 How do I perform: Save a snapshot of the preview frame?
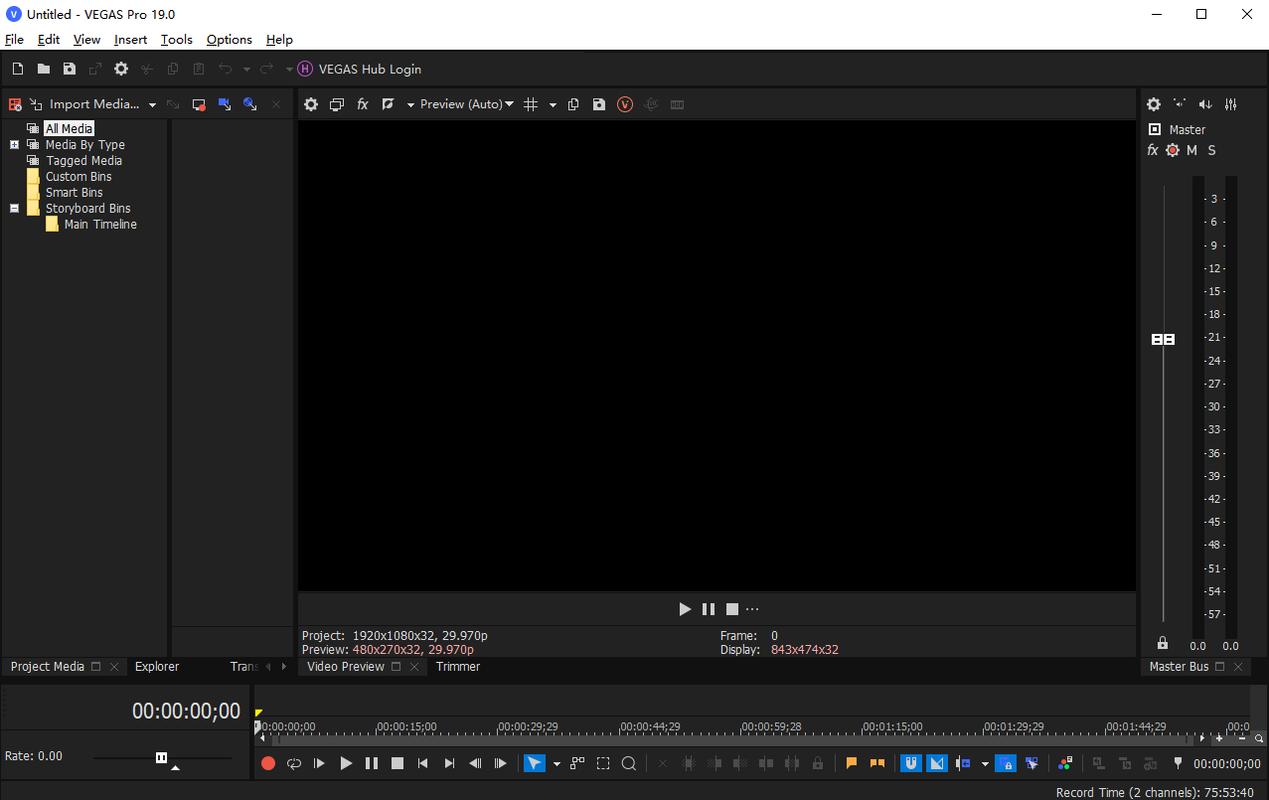(x=598, y=104)
